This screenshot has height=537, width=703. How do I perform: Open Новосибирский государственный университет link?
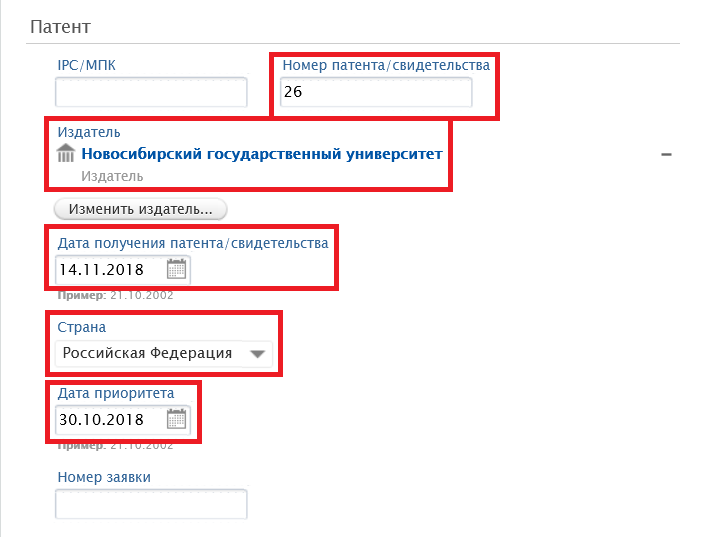pos(261,154)
